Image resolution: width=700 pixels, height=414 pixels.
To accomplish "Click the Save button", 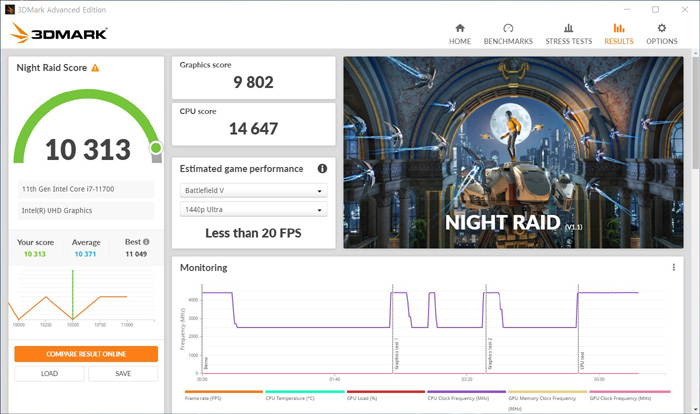I will [123, 374].
